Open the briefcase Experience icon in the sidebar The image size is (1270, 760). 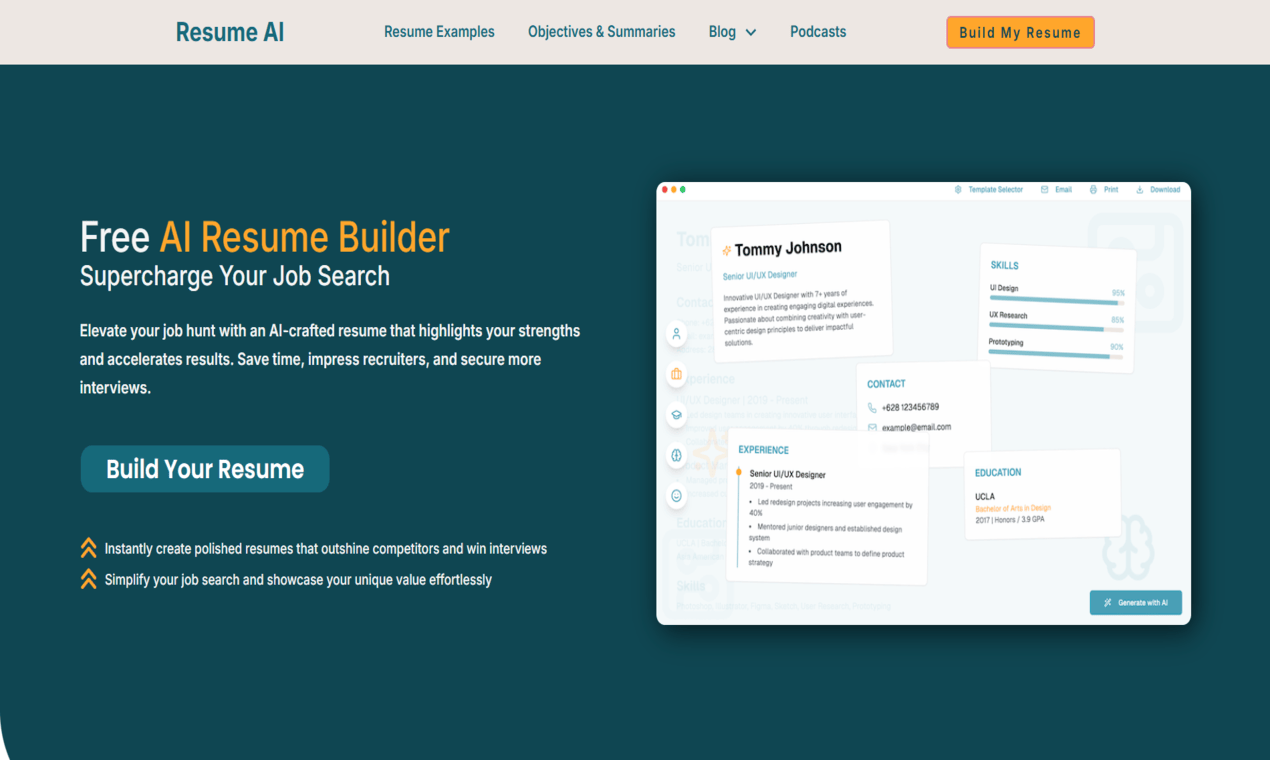[676, 374]
